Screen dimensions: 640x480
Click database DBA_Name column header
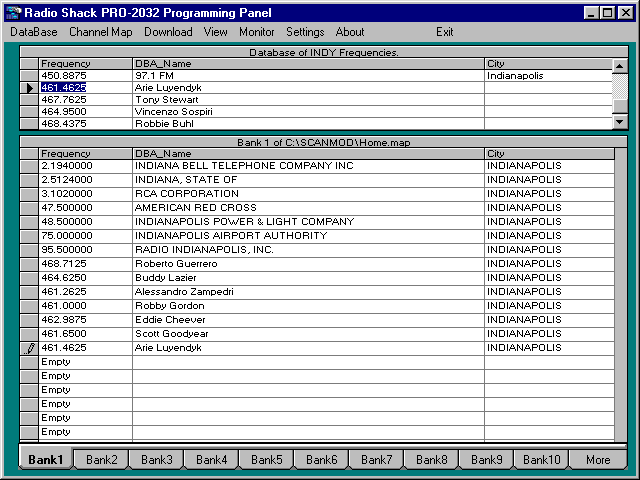pyautogui.click(x=308, y=64)
